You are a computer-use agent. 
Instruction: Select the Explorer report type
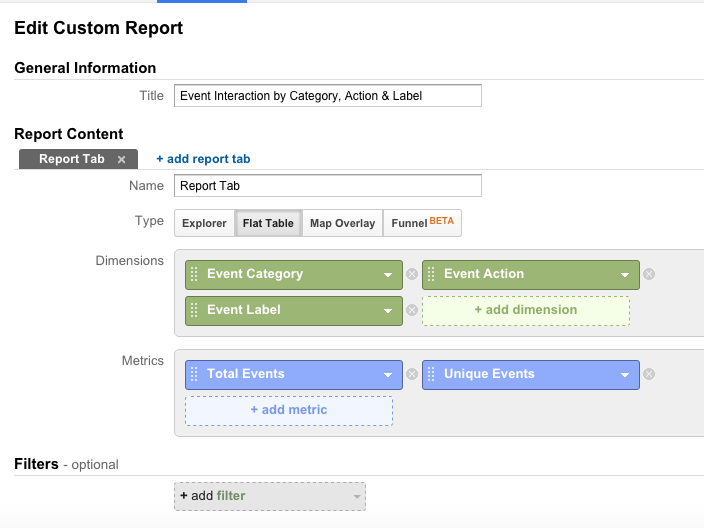tap(204, 223)
